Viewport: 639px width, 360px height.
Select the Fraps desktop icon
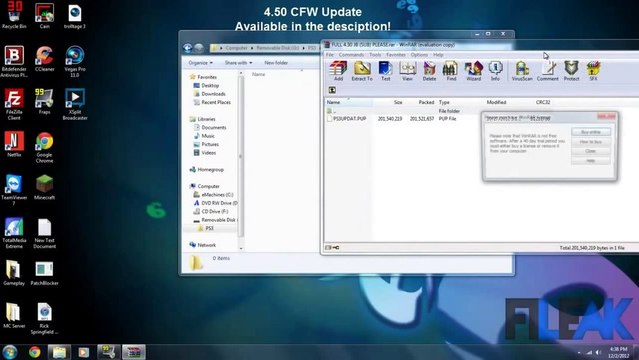click(44, 102)
